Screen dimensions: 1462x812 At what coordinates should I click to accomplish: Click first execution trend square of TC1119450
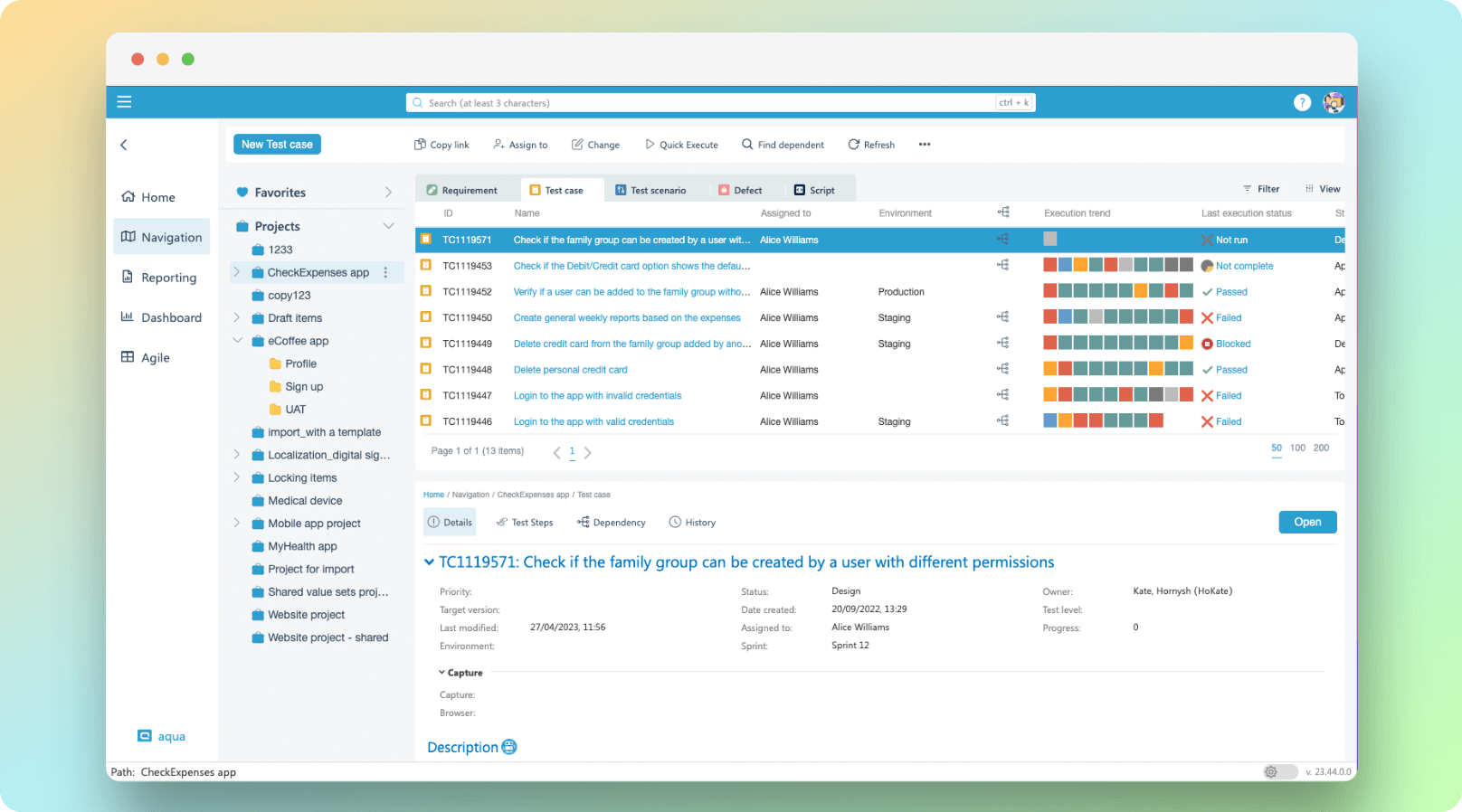tap(1050, 317)
